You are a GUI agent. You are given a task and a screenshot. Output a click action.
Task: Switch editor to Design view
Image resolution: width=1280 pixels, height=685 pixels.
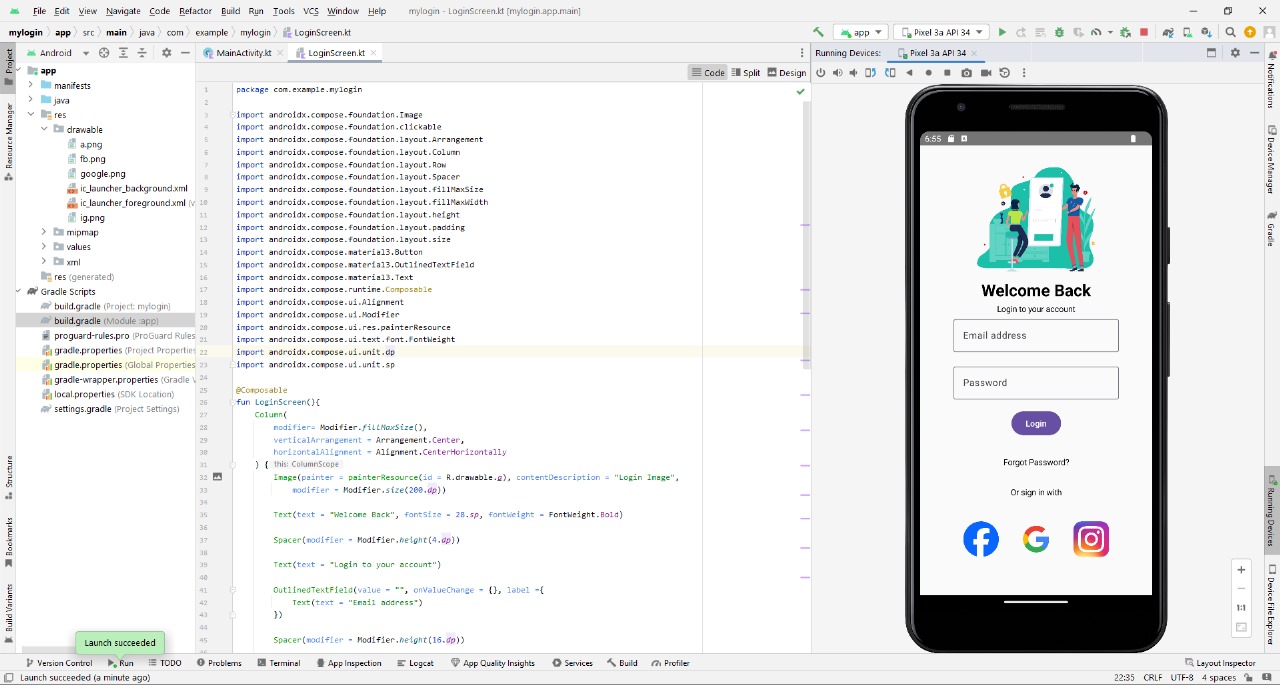(786, 72)
